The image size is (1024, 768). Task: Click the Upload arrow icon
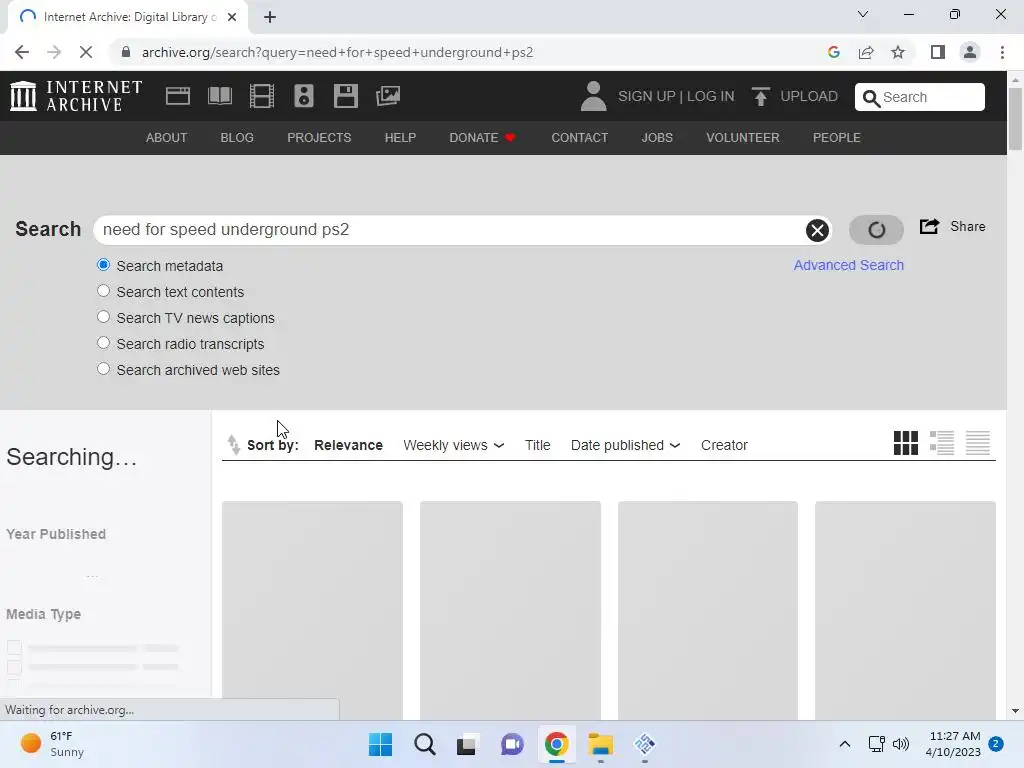(760, 96)
